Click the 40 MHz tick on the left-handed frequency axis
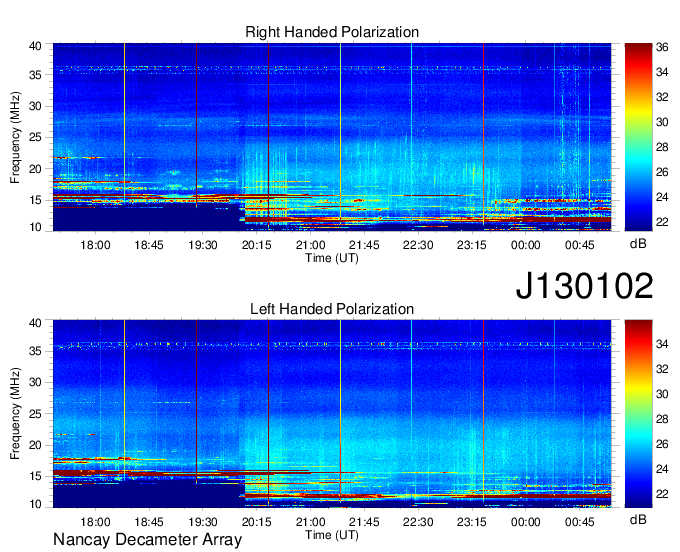Viewport: 680px width, 552px height. (35, 323)
